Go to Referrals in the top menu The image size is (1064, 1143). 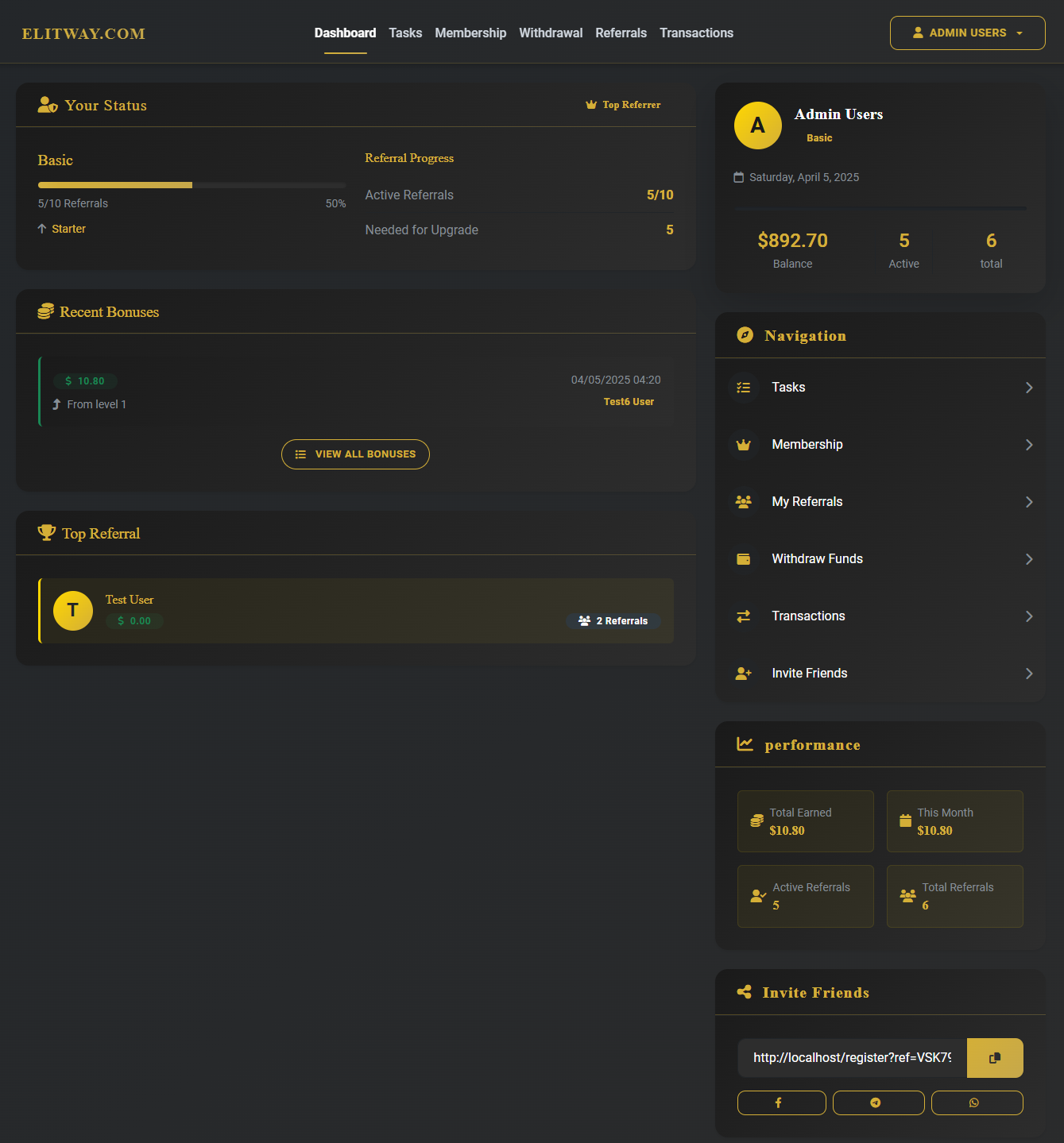(x=621, y=33)
